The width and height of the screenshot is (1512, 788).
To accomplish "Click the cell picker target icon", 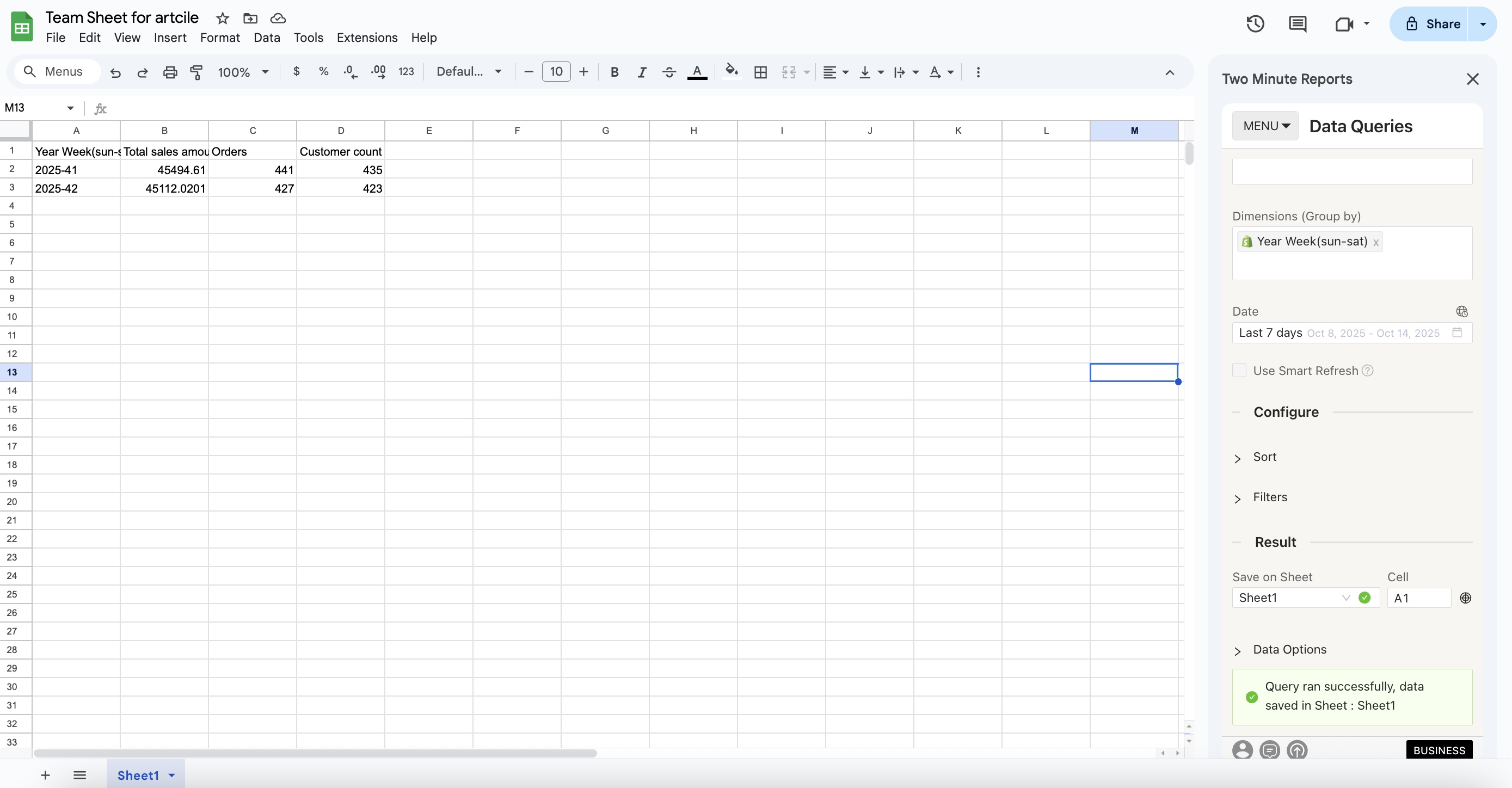I will 1466,598.
